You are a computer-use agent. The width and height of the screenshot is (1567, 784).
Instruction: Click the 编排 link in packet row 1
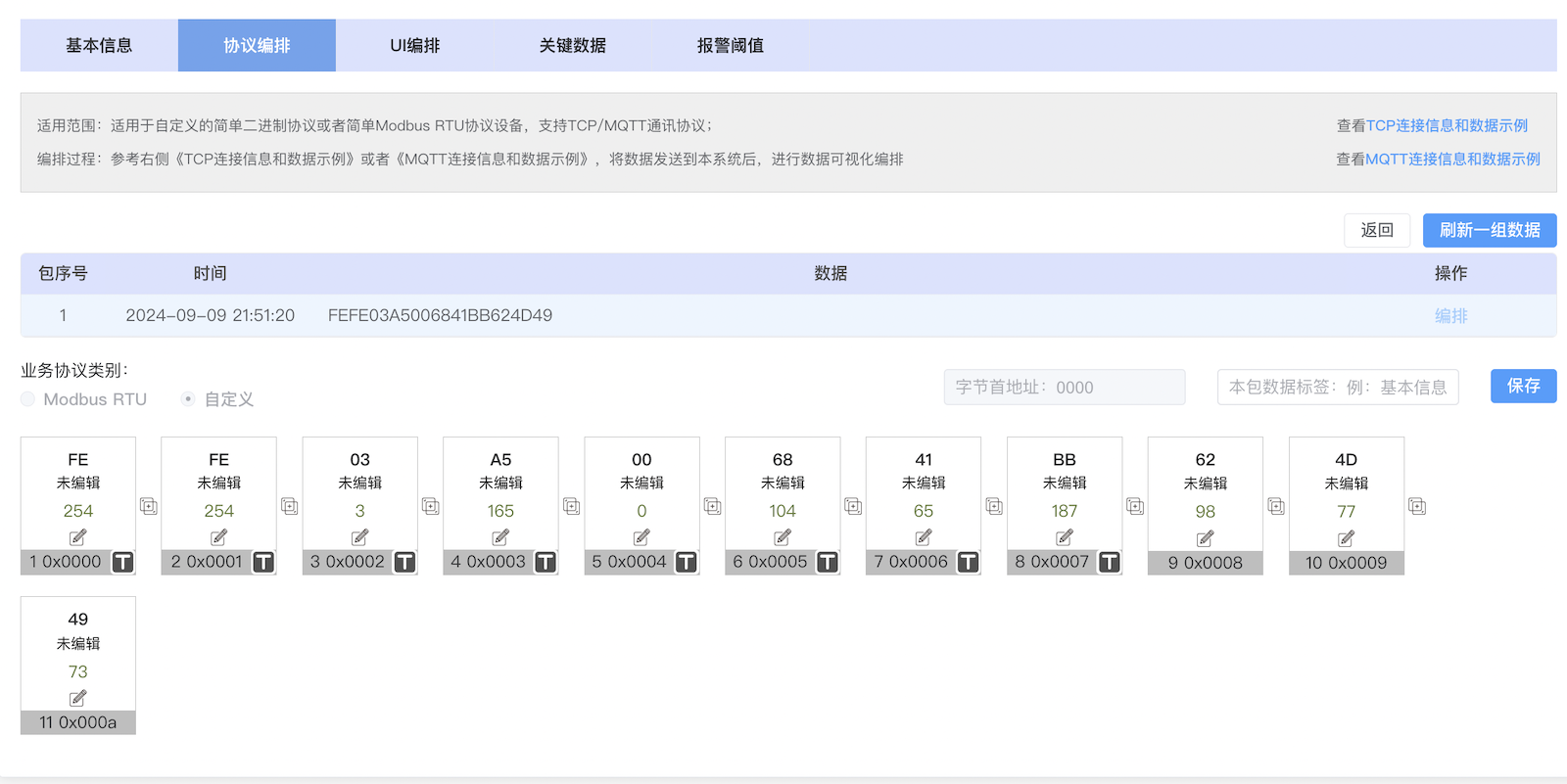coord(1451,315)
